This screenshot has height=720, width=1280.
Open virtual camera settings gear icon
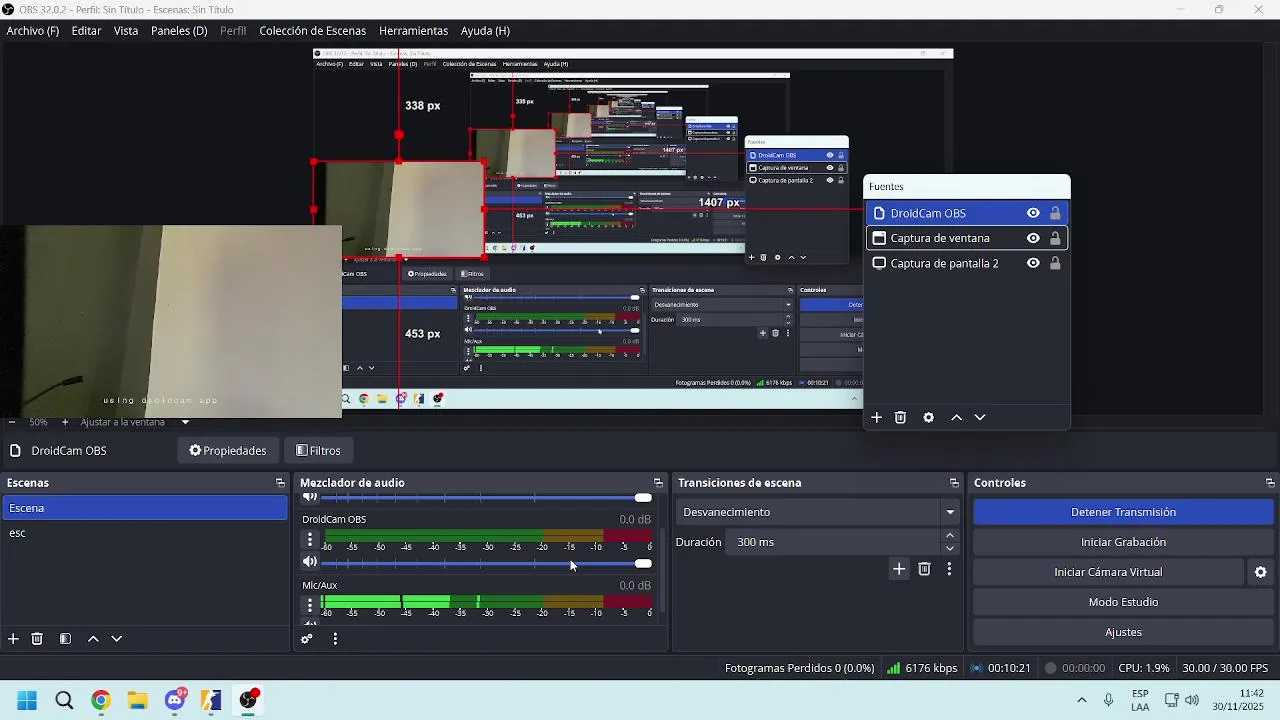[x=1261, y=572]
